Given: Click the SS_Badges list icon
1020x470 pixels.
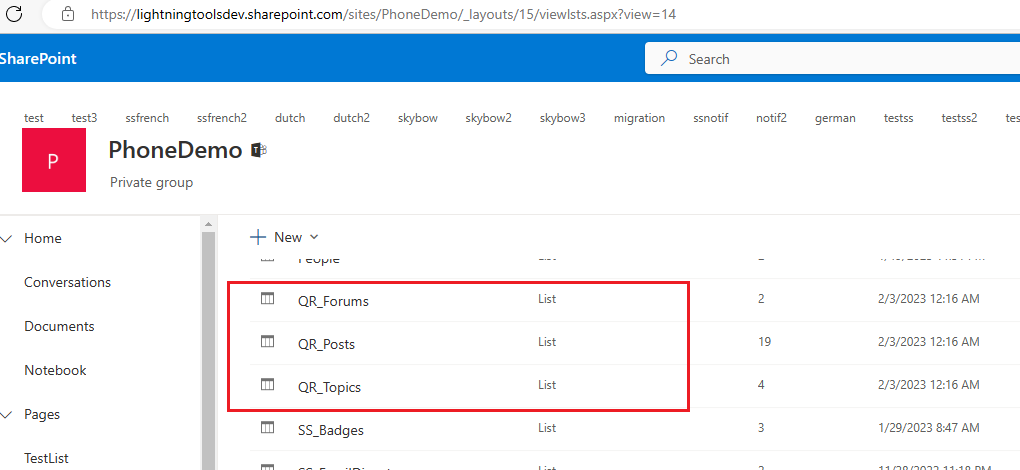Looking at the screenshot, I should 267,428.
